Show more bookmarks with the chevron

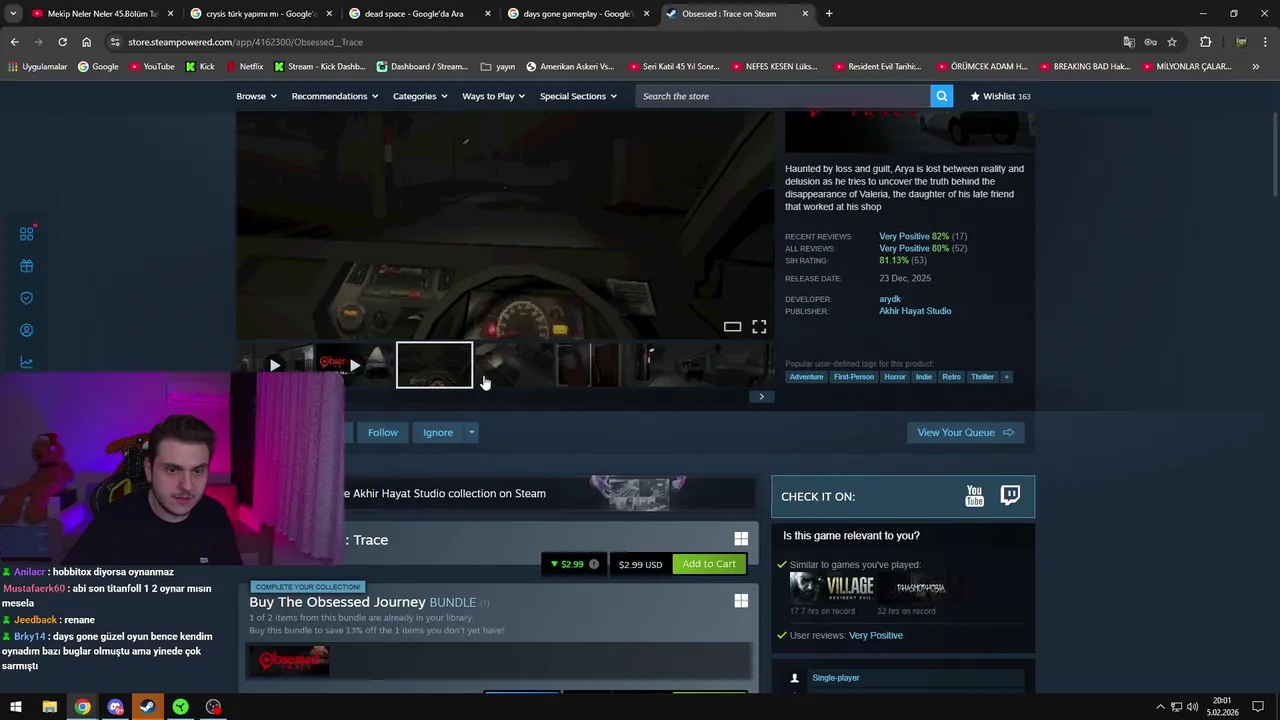[1255, 67]
